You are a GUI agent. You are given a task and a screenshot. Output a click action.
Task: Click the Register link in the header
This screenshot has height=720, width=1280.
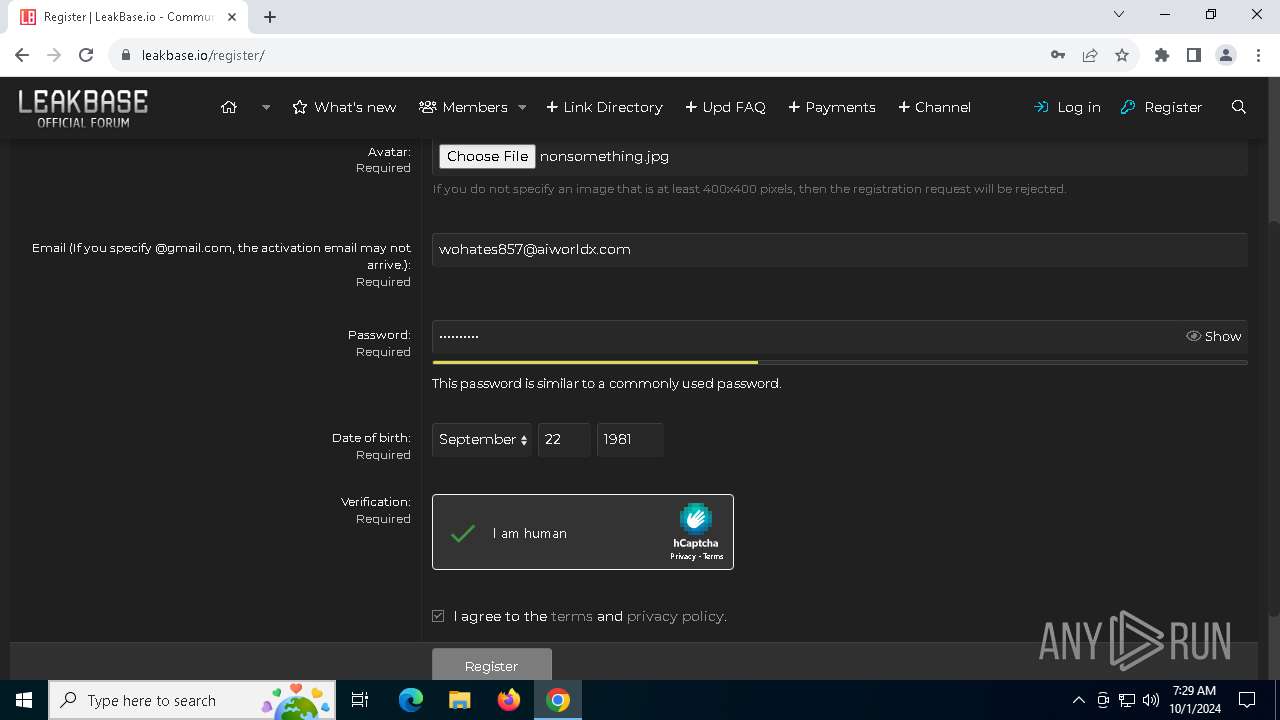click(1161, 107)
